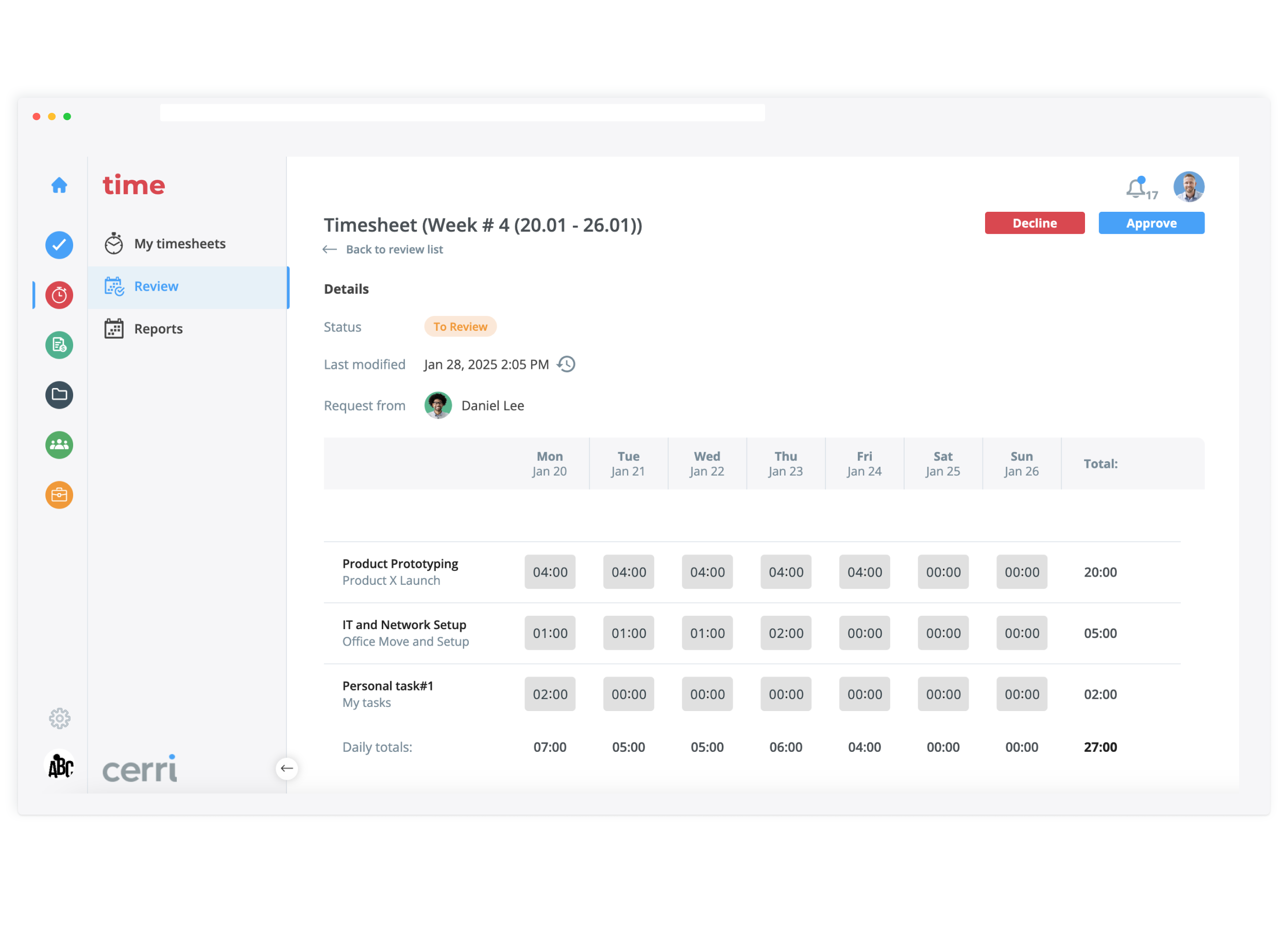Open the green invoice document module
1288x945 pixels.
tap(59, 345)
